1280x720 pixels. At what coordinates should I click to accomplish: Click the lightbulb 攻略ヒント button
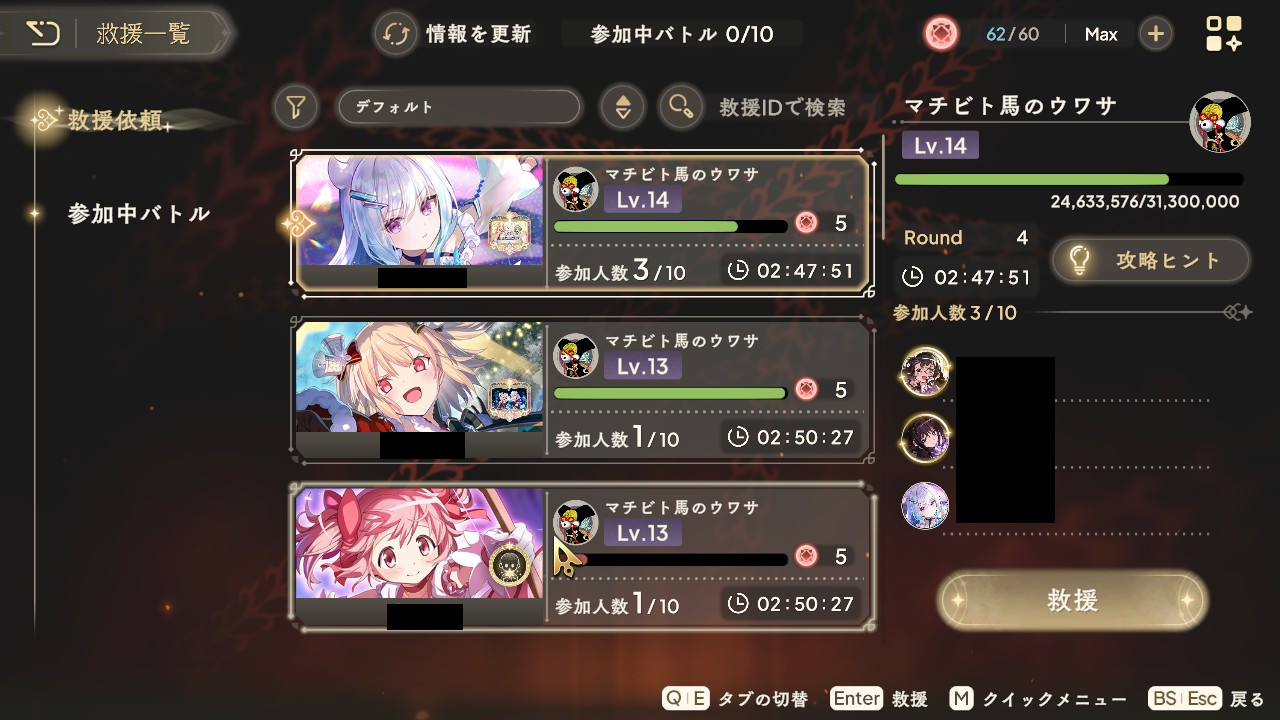1151,261
